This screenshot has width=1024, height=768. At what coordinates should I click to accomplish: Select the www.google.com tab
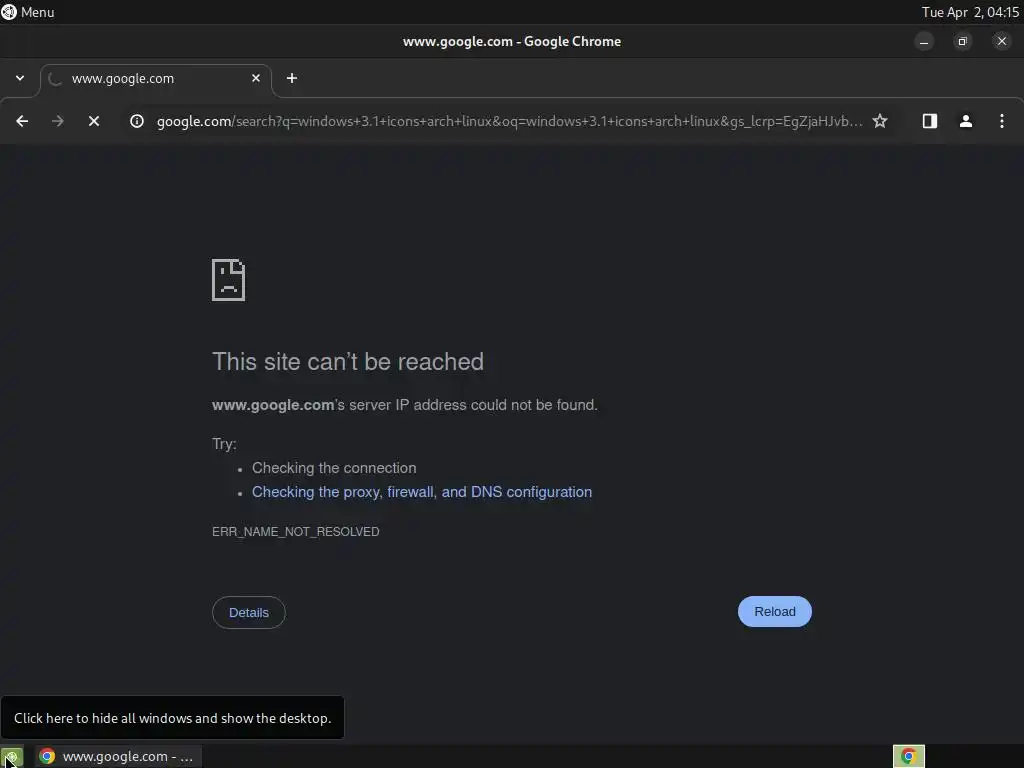[x=156, y=80]
